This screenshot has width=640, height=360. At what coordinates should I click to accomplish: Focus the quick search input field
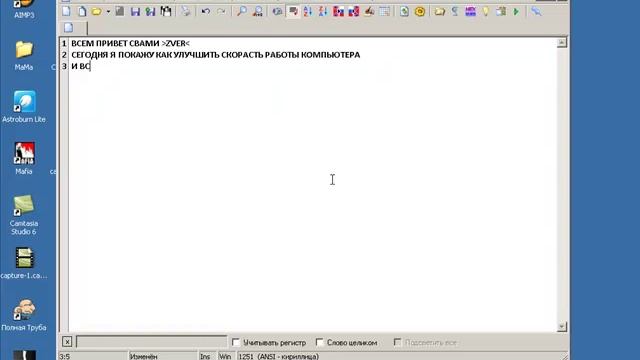tap(151, 341)
